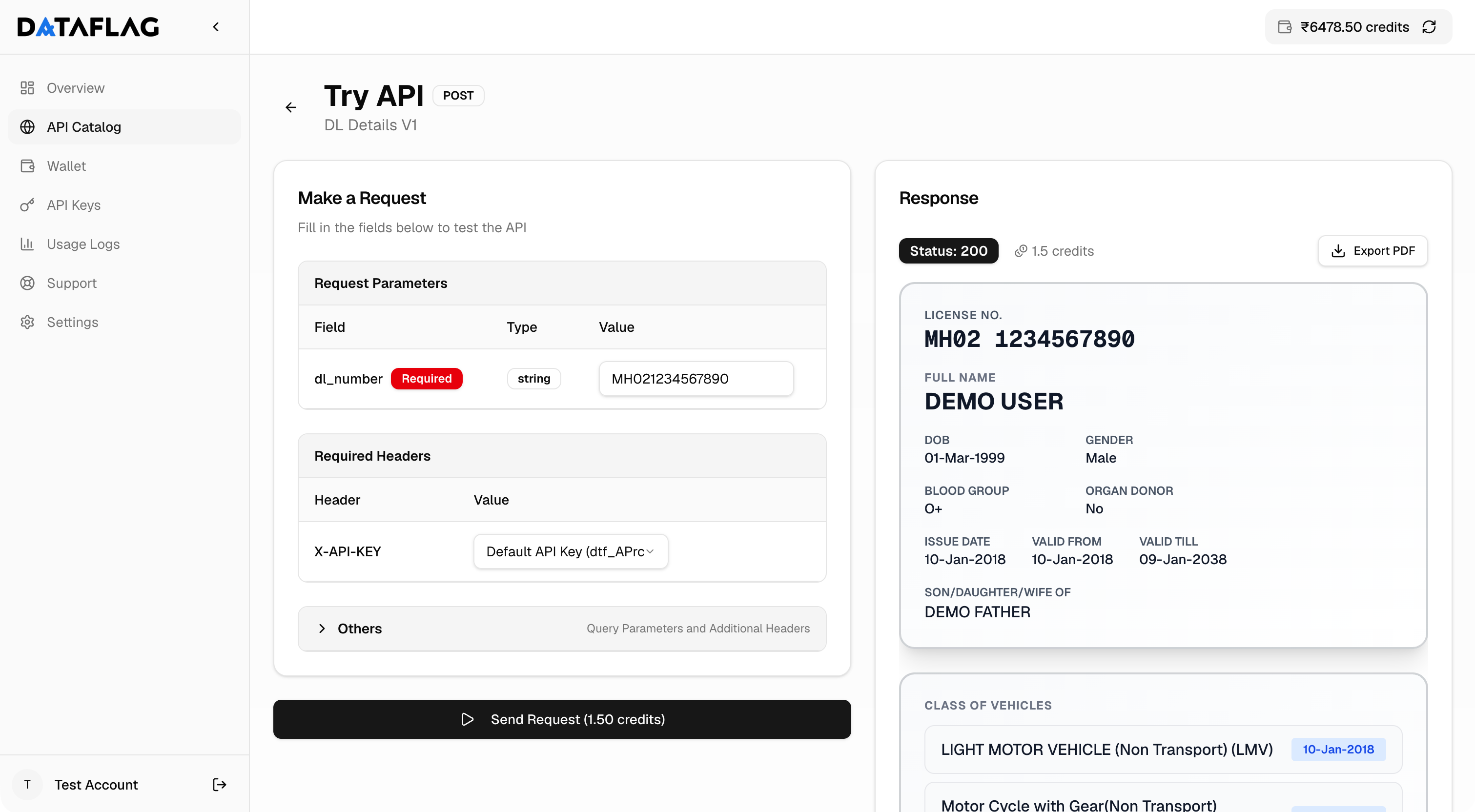This screenshot has height=812, width=1475.
Task: Click the license number MH02 1234567890
Action: 1029,339
